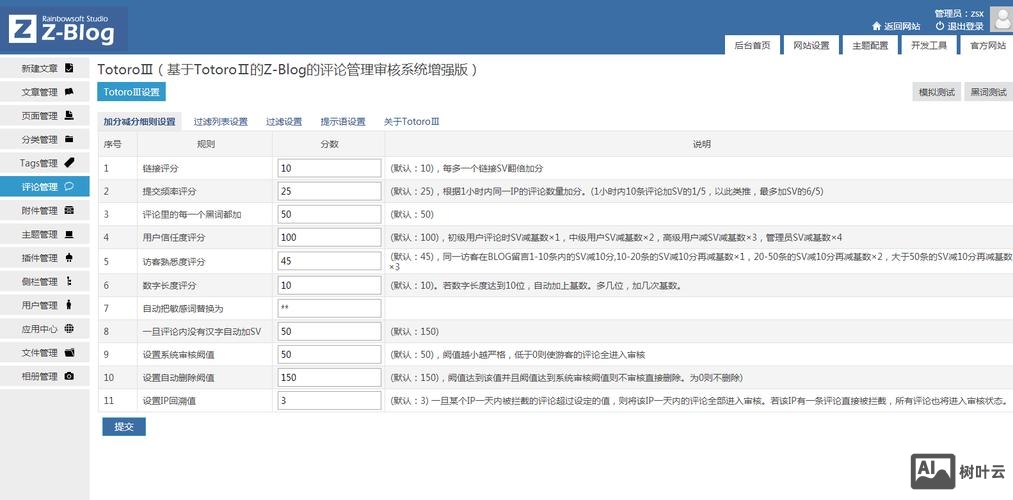Click the file management folder icon
Screen dimensions: 1013x500
[x=69, y=352]
